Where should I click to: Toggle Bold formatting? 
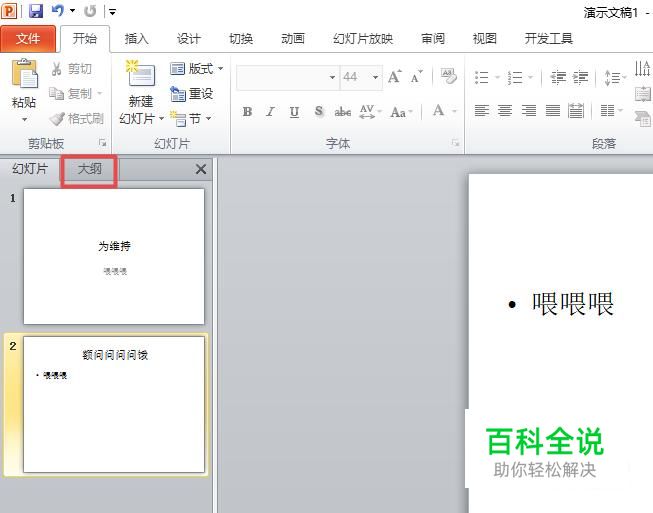point(247,112)
